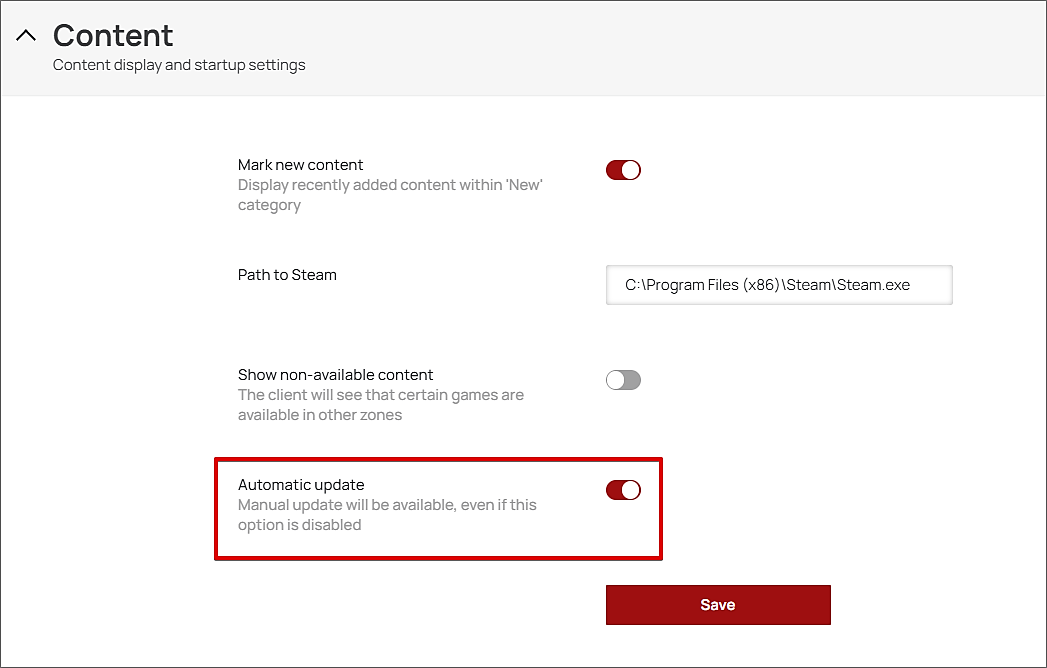The width and height of the screenshot is (1047, 668).
Task: Collapse the Content section using the chevron
Action: 26,35
